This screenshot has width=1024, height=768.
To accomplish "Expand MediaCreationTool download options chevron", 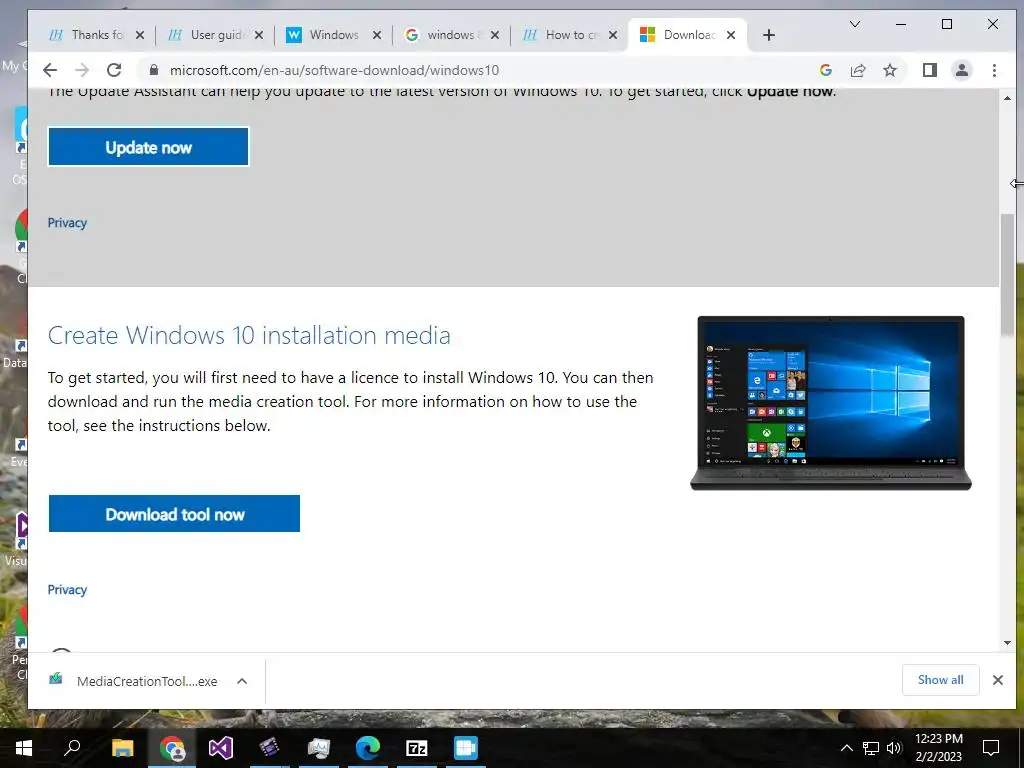I will 242,681.
